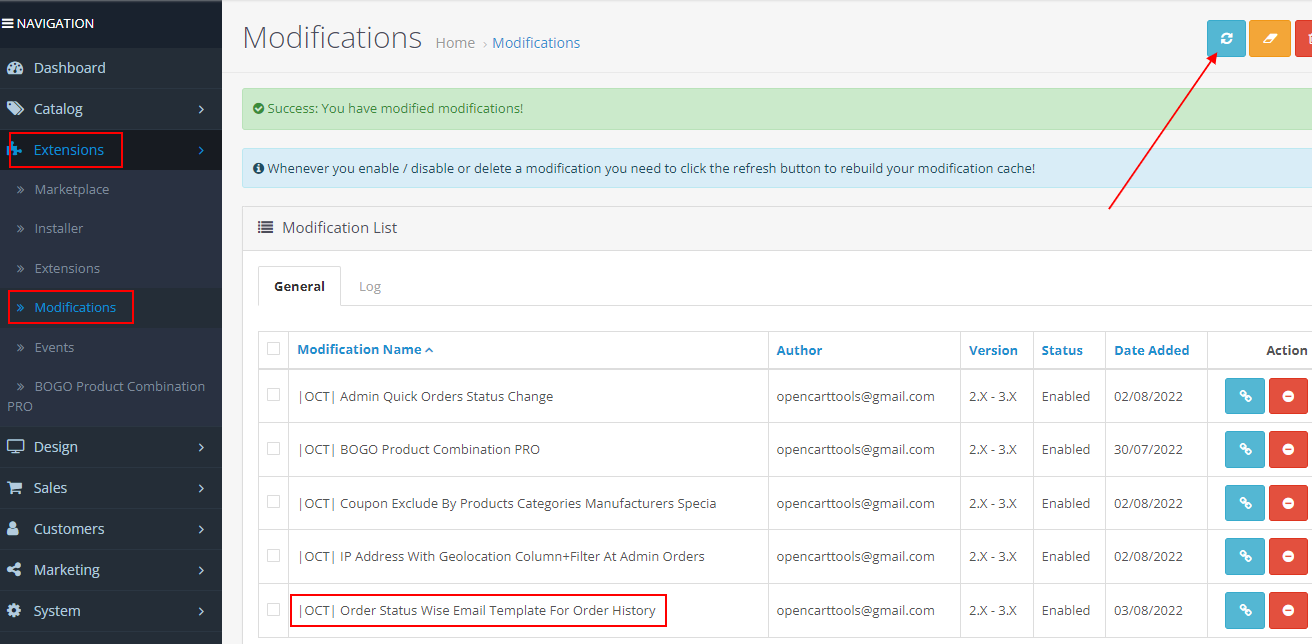Click the refresh modification cache icon
This screenshot has width=1312, height=644.
point(1226,38)
